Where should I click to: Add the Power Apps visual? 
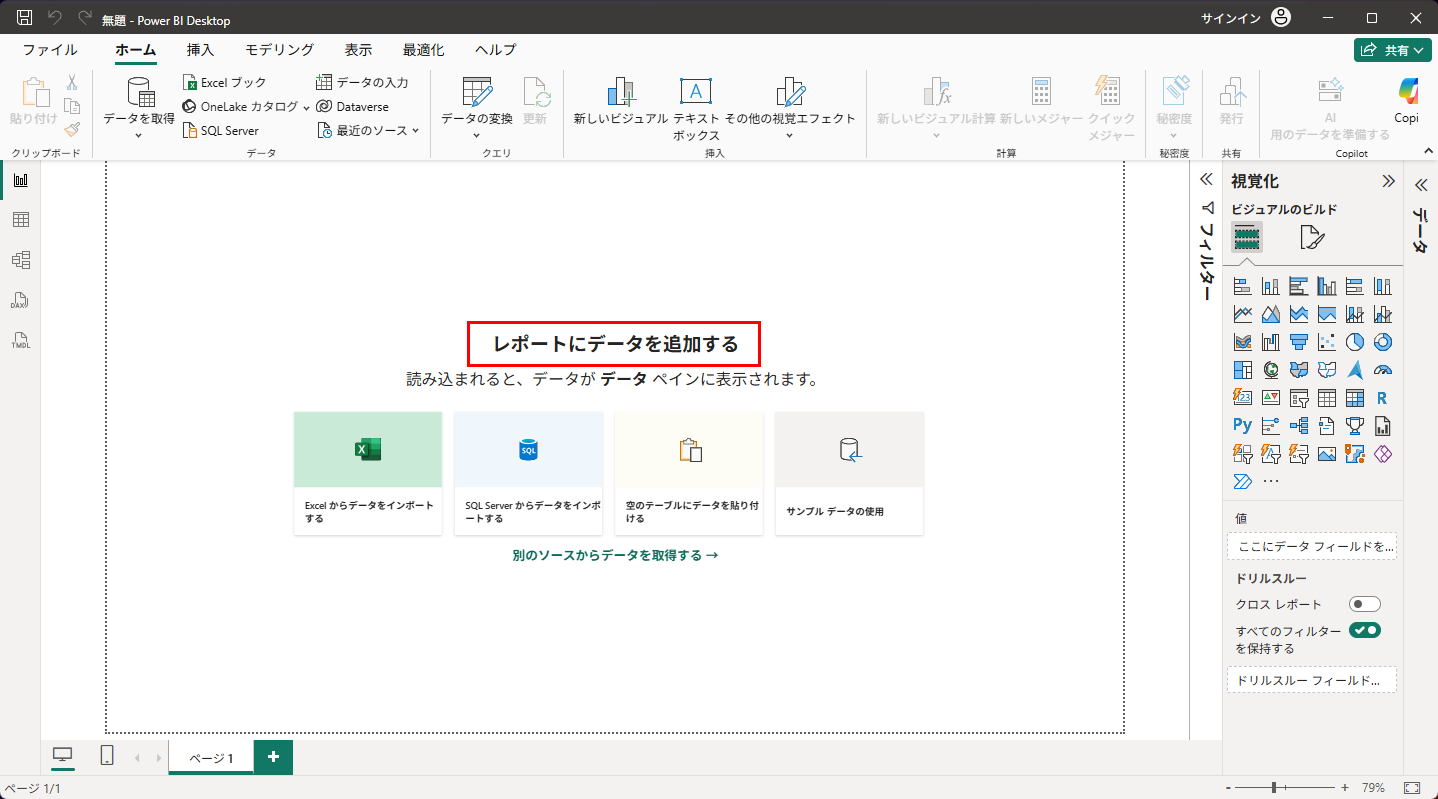click(x=1383, y=454)
